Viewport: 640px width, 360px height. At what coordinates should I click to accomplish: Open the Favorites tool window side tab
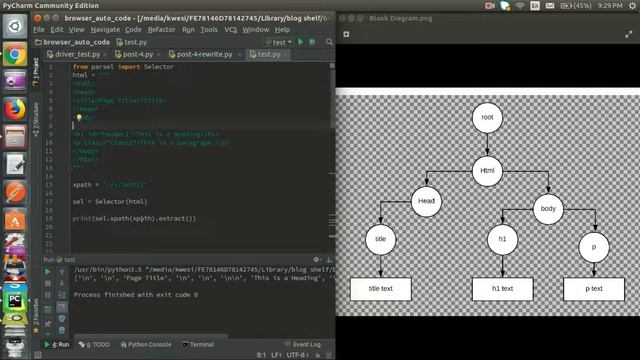pos(36,316)
